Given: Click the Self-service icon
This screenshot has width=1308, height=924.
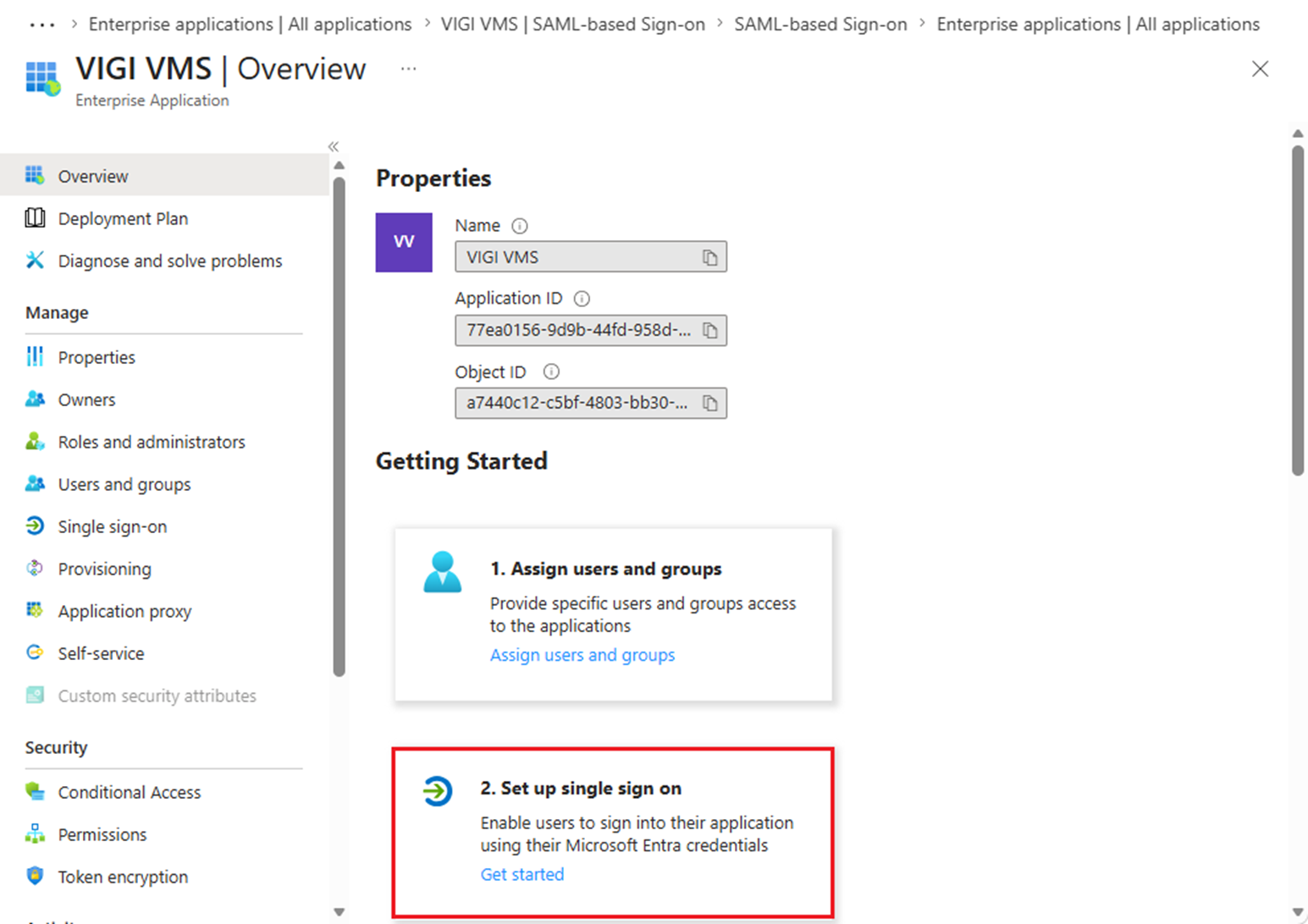Looking at the screenshot, I should [x=35, y=652].
